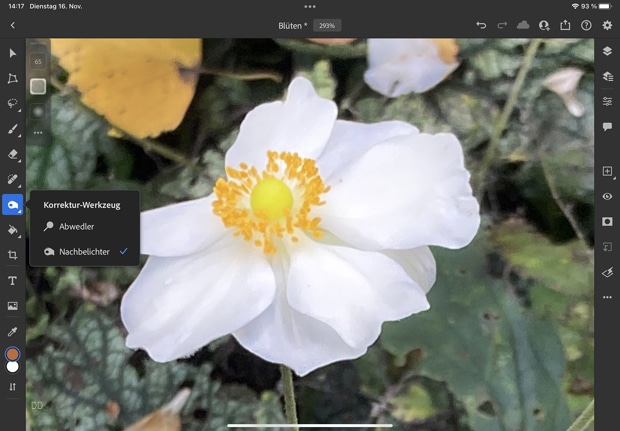620x431 pixels.
Task: Select the Move tool arrow
Action: (13, 53)
